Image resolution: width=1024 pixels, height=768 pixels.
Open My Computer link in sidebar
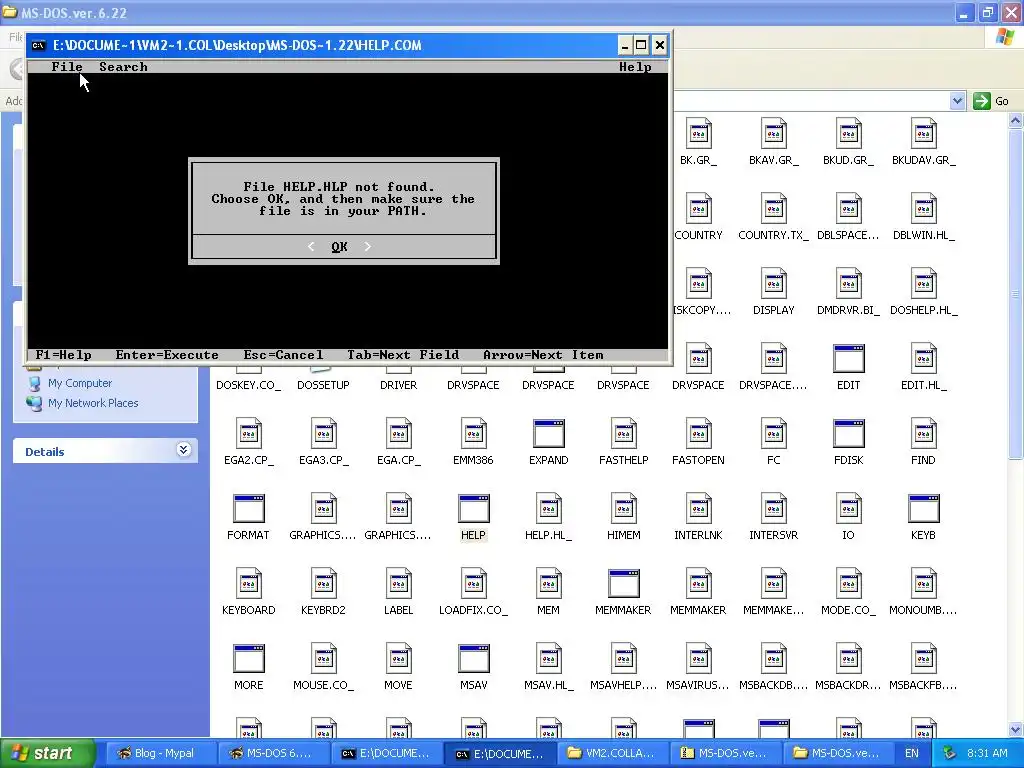80,383
